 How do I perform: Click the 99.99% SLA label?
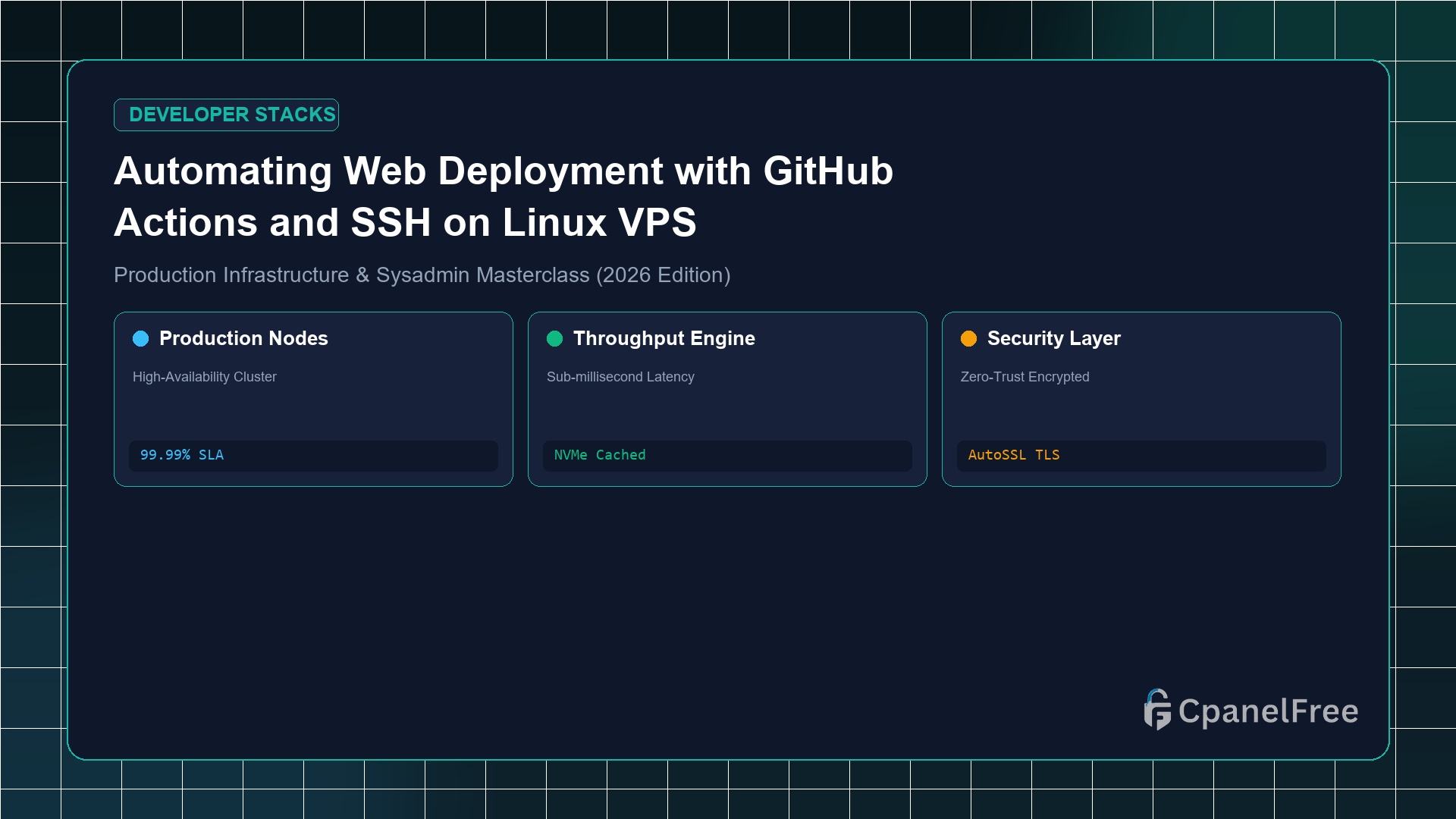182,455
